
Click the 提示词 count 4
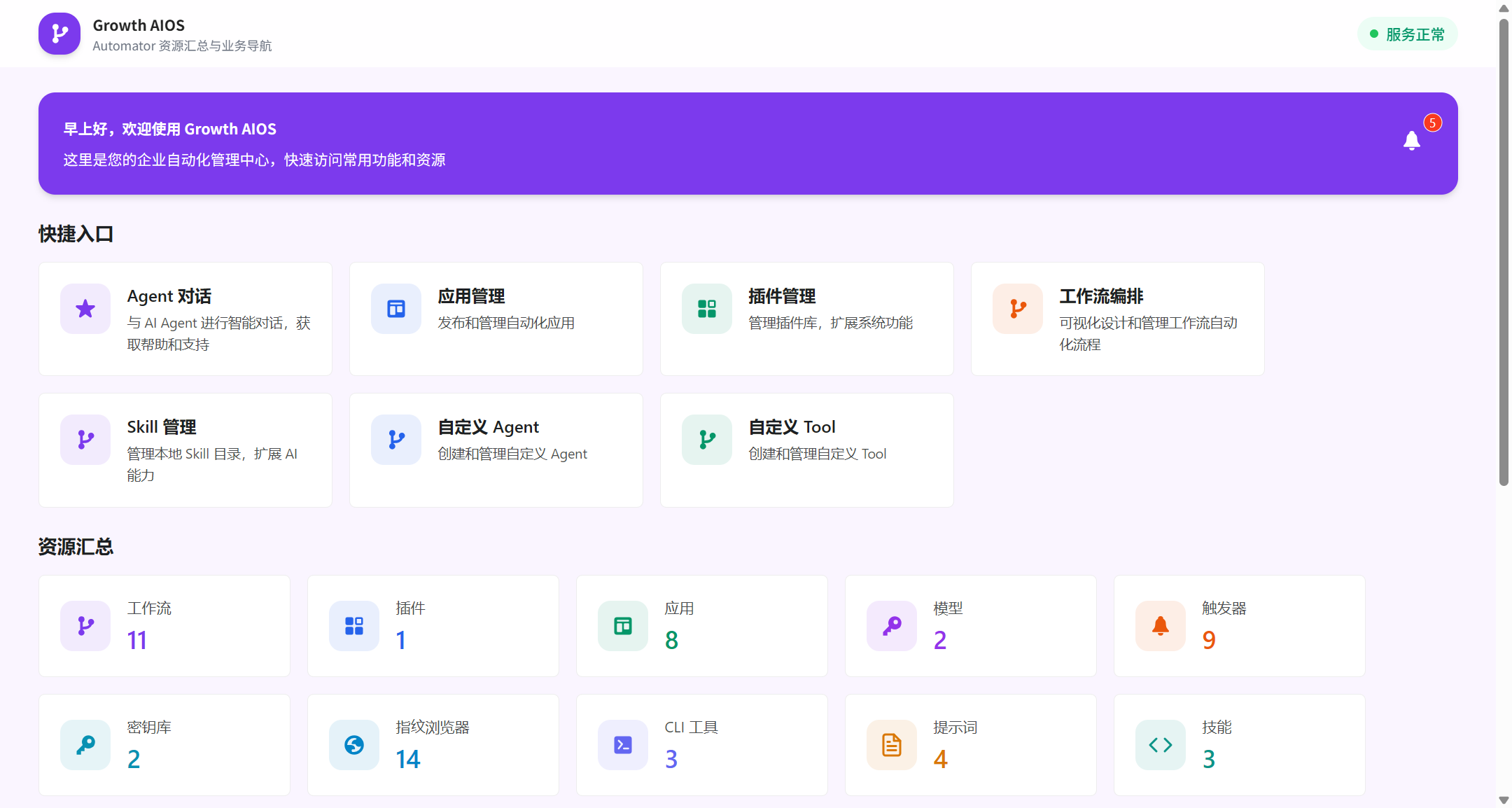click(x=940, y=759)
